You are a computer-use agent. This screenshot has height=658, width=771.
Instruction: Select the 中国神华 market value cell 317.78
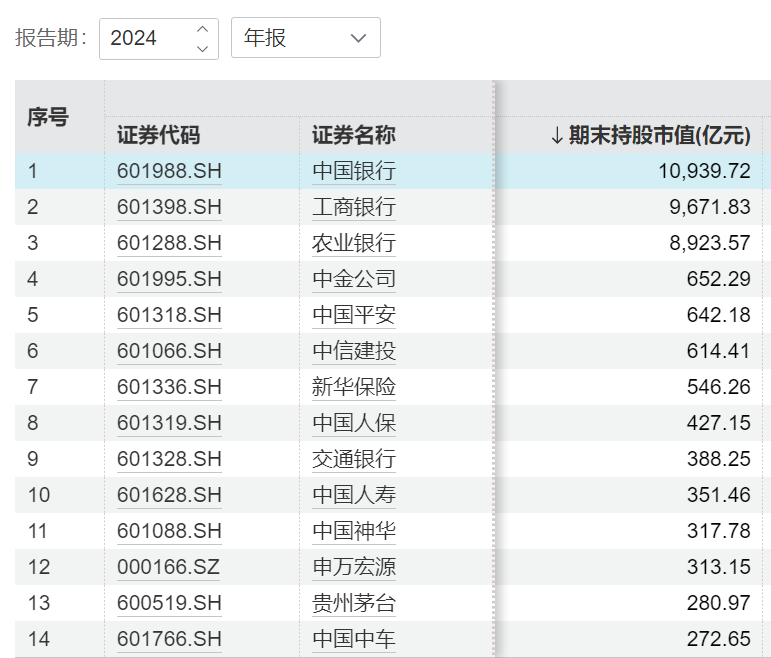click(x=718, y=531)
